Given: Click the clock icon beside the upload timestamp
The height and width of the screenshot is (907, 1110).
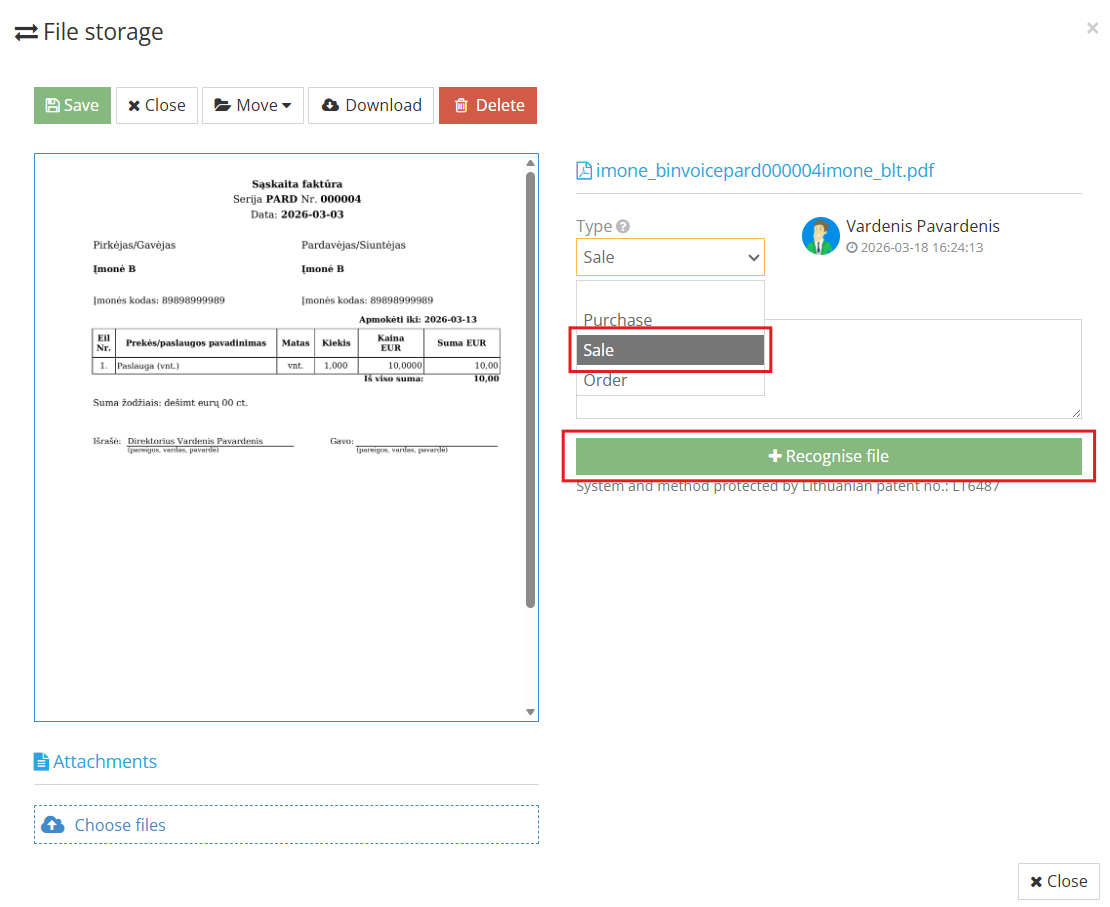Looking at the screenshot, I should coord(851,247).
